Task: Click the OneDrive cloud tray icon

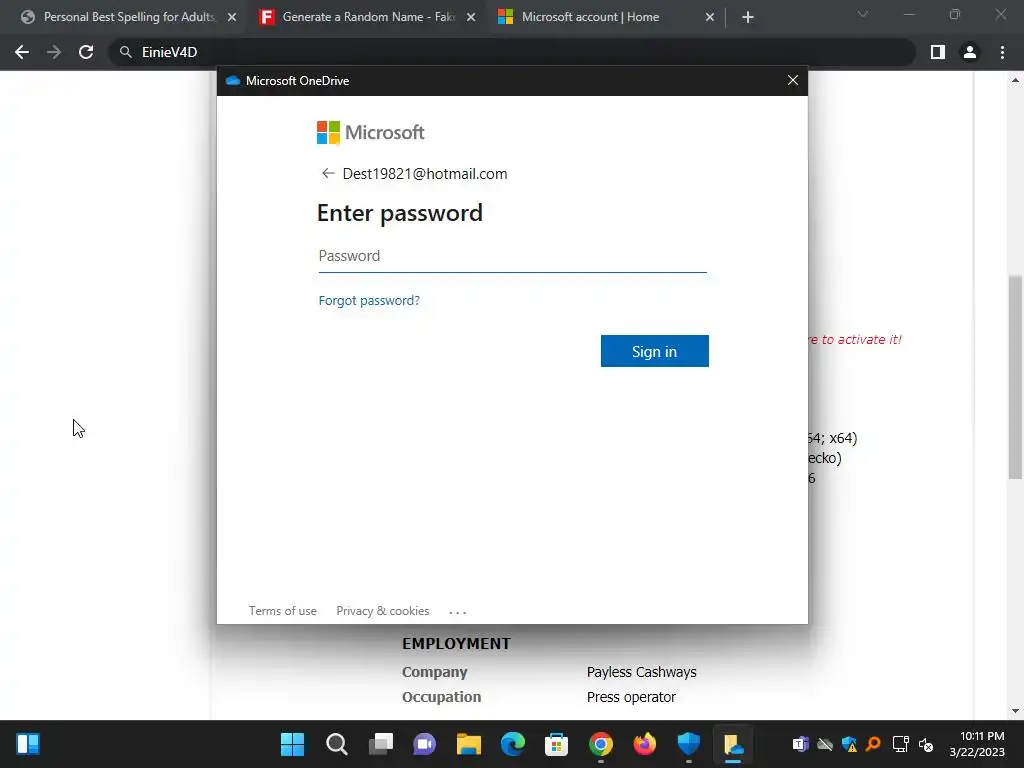Action: (825, 744)
